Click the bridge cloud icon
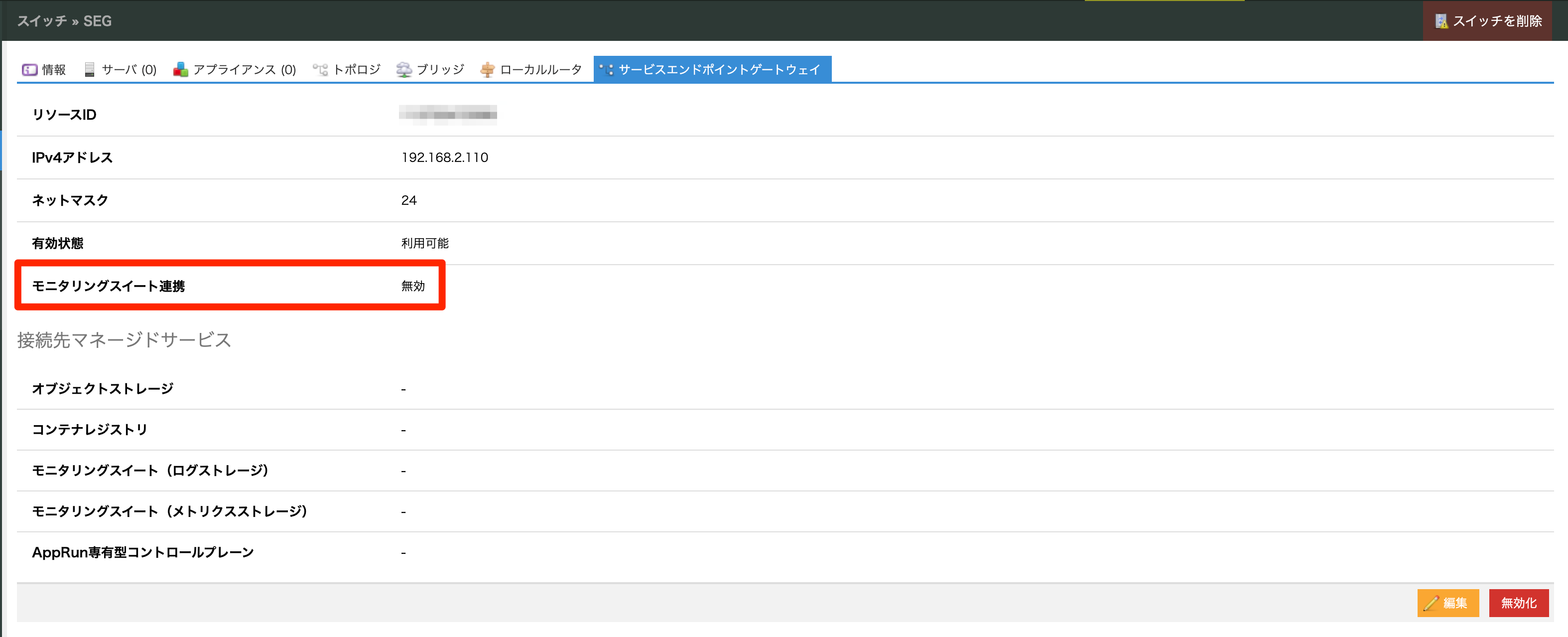This screenshot has width=1568, height=637. click(x=403, y=69)
